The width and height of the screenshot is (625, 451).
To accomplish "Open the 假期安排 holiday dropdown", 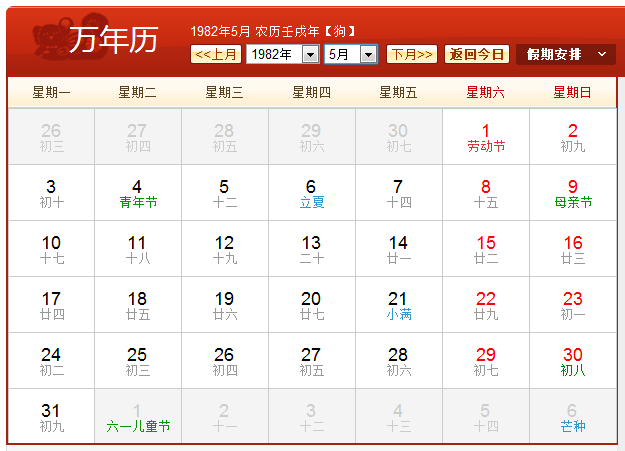I will coord(566,54).
